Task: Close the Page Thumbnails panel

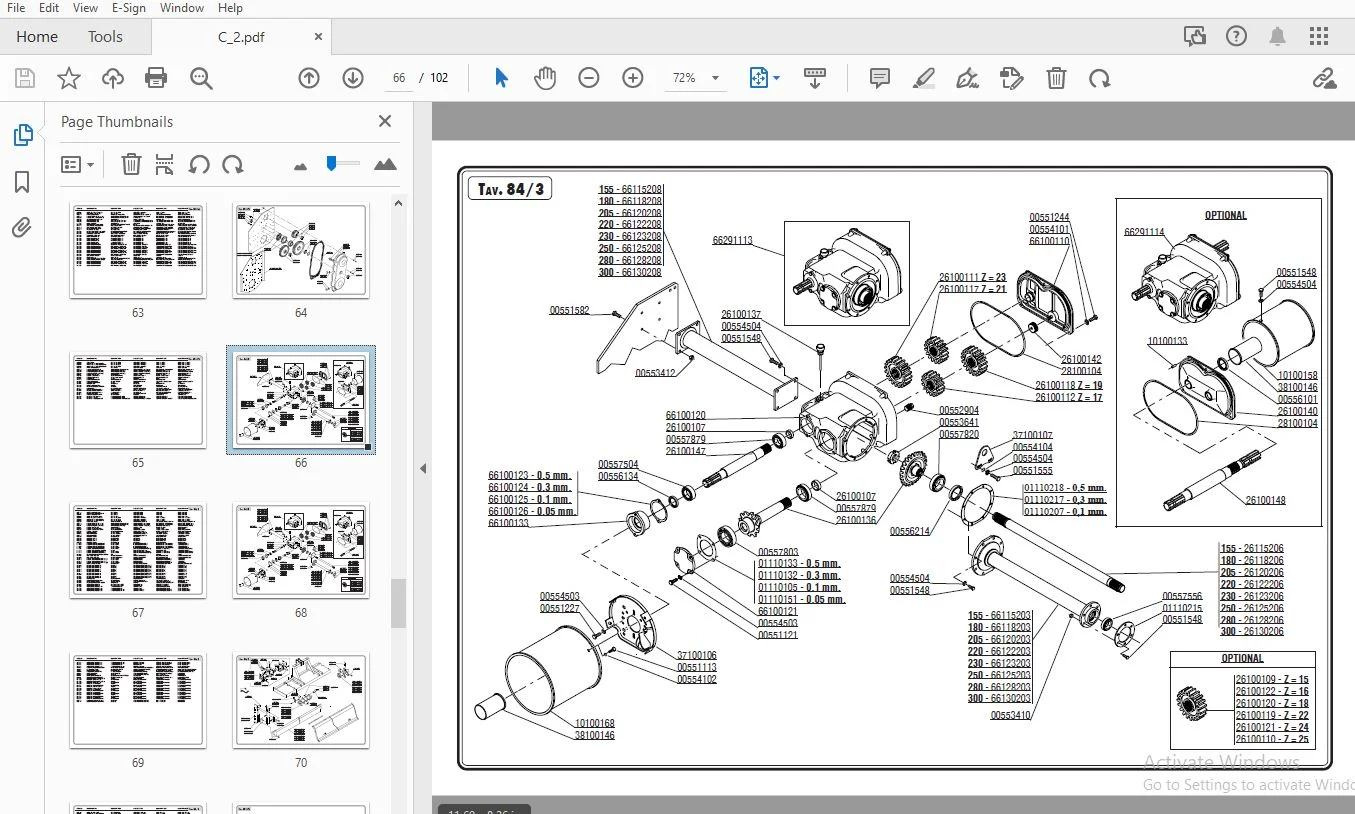Action: [385, 121]
